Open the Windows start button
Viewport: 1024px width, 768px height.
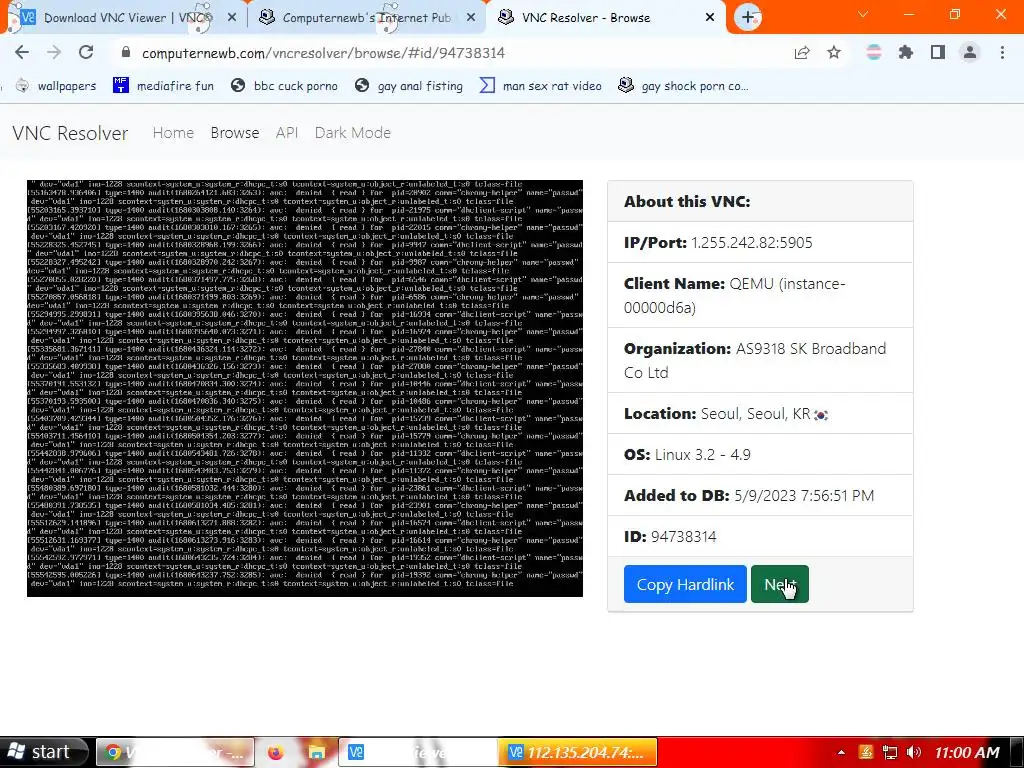pyautogui.click(x=44, y=752)
